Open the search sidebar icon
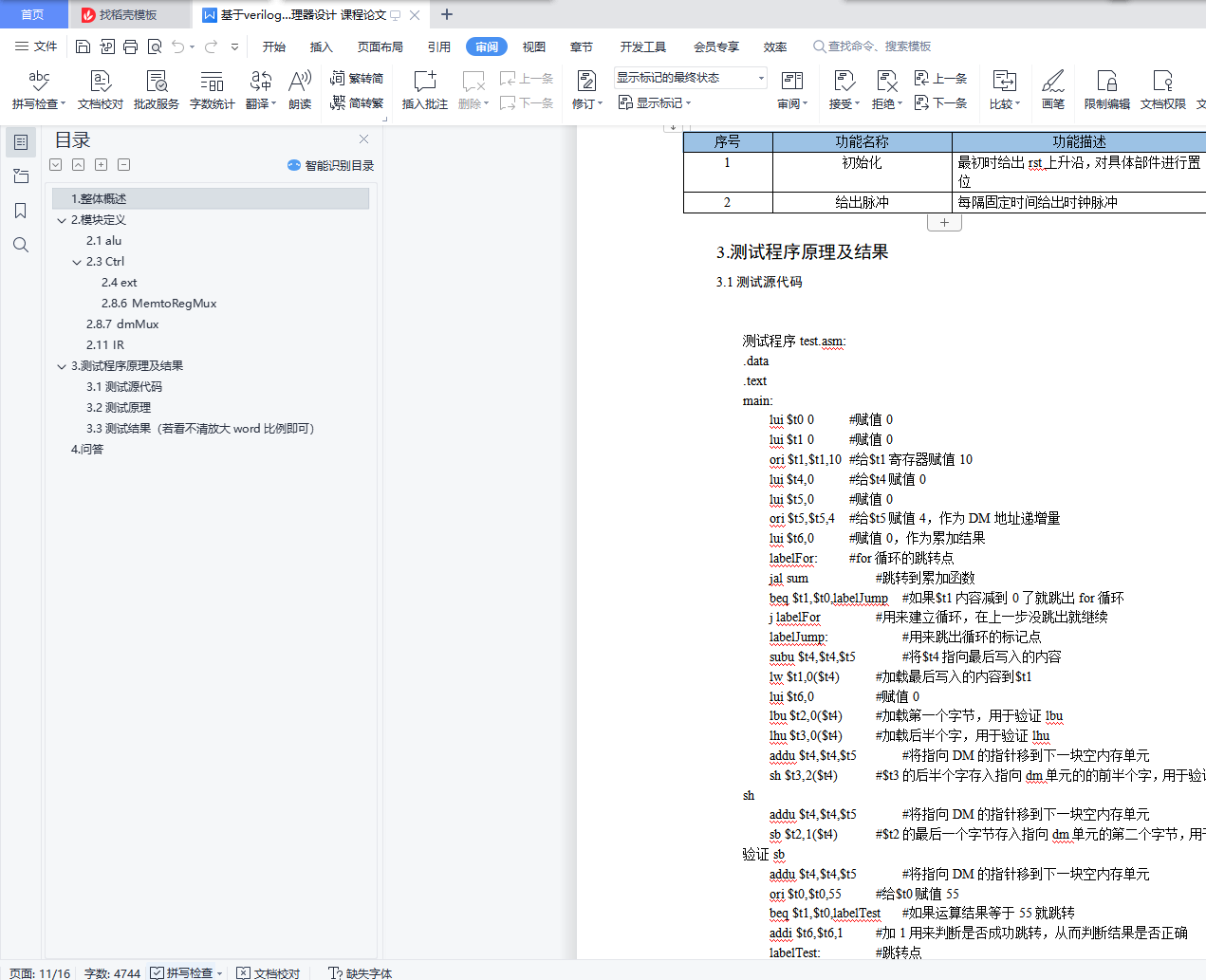 tap(21, 245)
